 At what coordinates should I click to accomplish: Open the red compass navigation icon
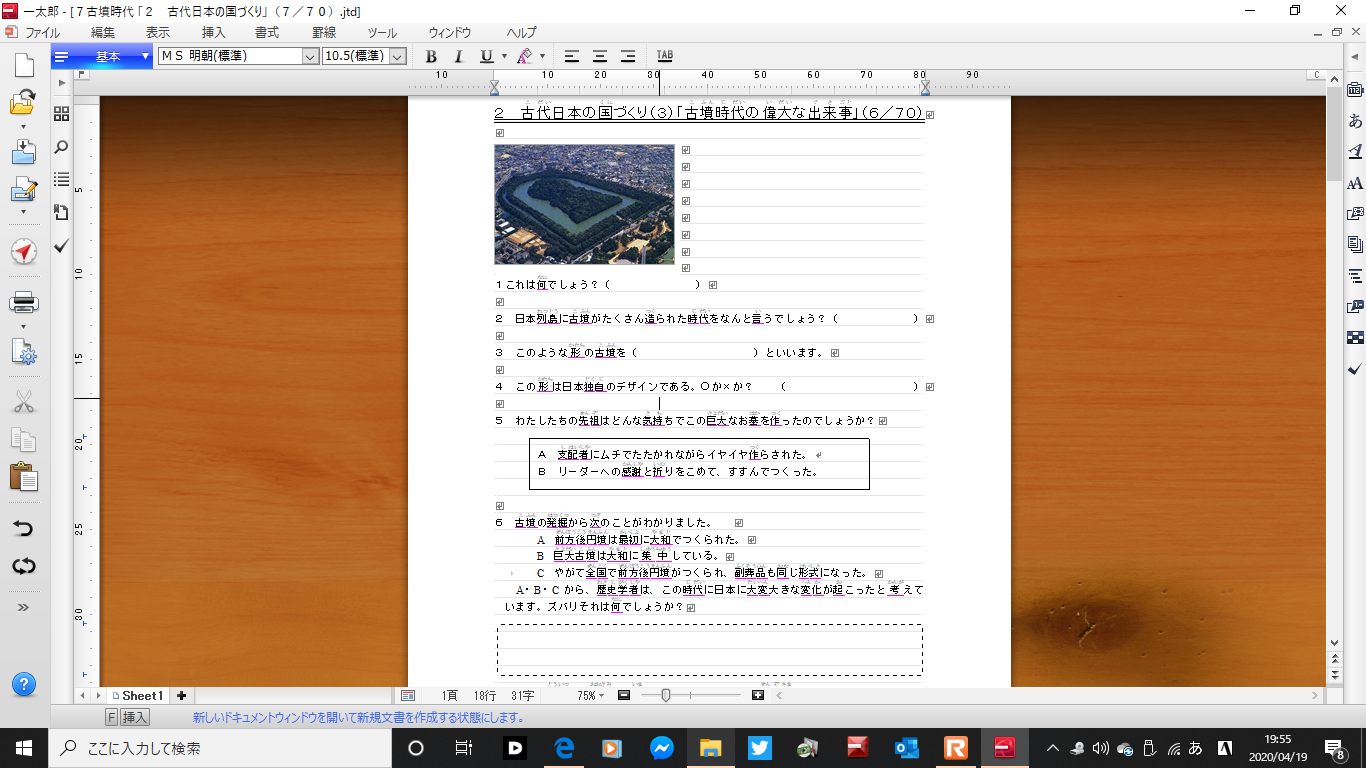tap(24, 251)
